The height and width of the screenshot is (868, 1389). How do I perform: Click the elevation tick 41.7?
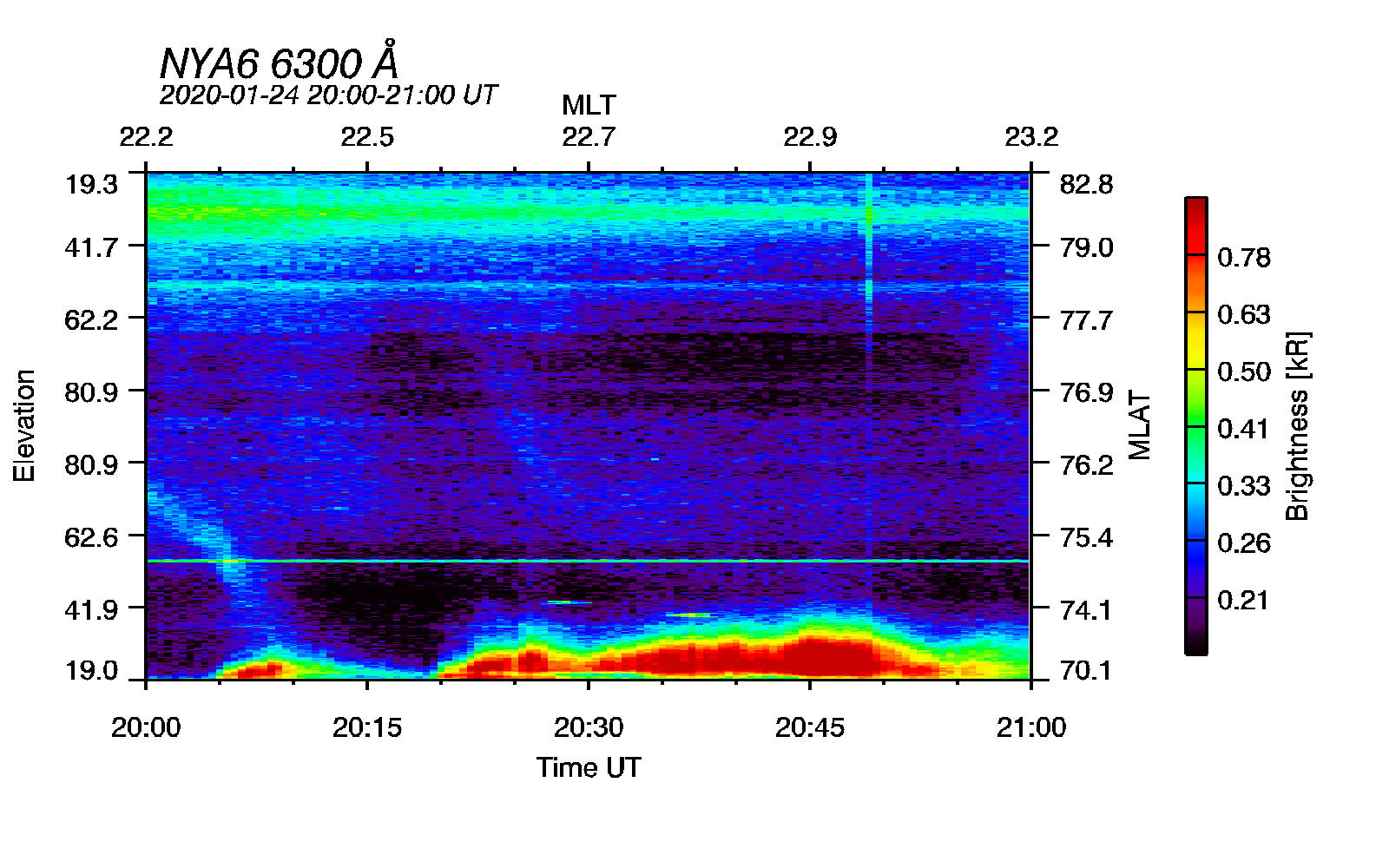pos(91,247)
